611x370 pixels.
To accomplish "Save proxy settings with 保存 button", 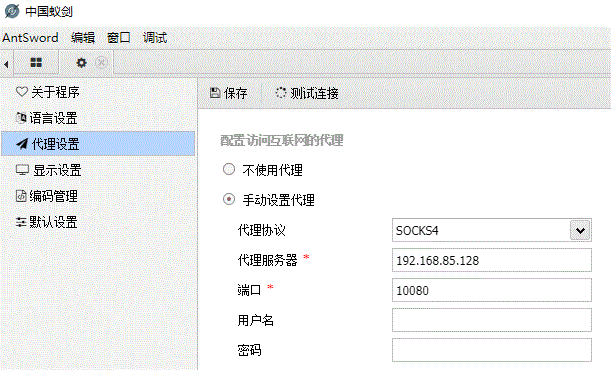I will click(229, 93).
